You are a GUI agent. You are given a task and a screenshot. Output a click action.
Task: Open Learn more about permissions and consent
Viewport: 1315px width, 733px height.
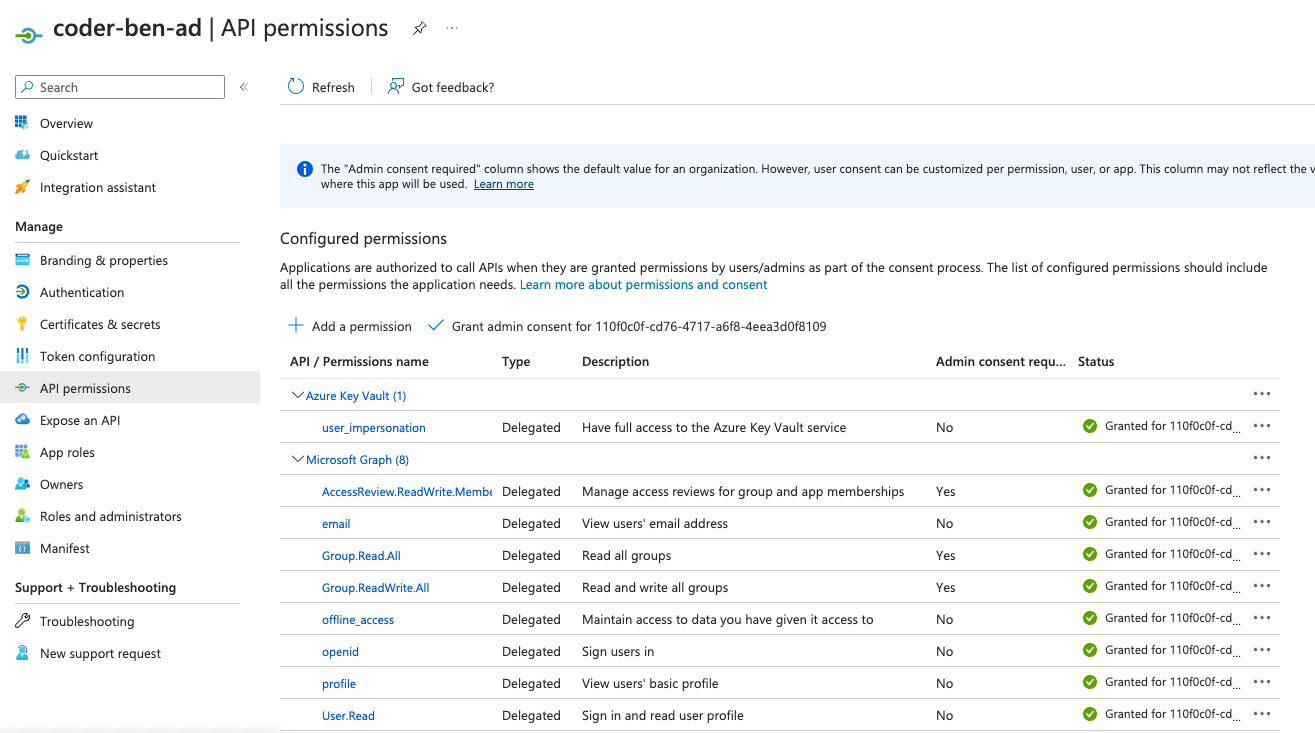click(643, 284)
